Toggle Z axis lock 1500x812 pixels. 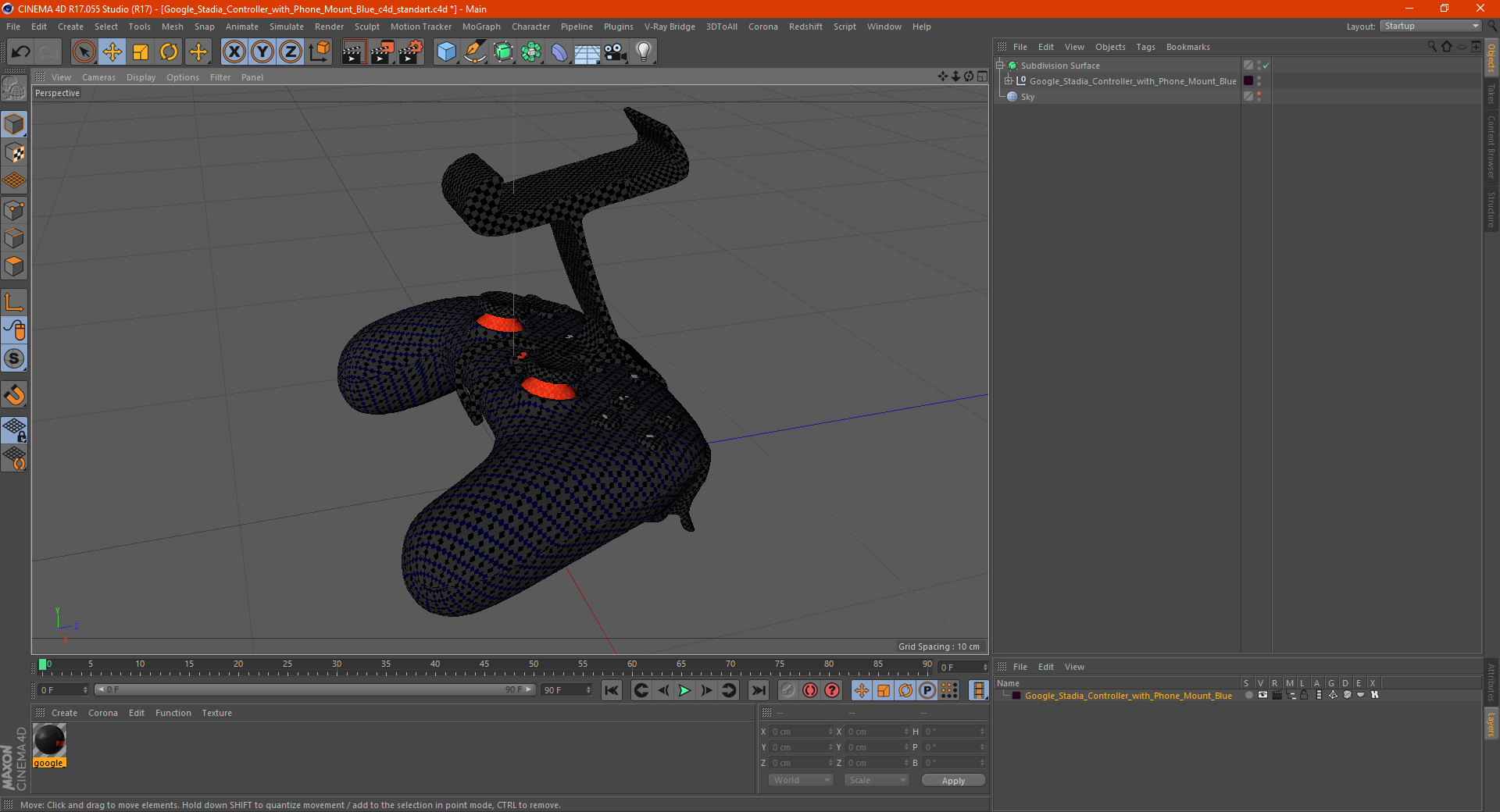point(290,52)
